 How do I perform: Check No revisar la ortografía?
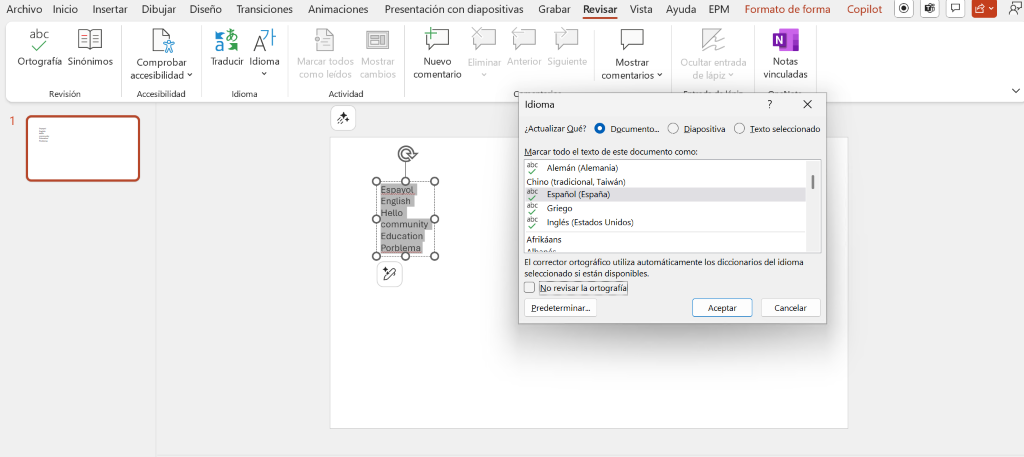(530, 287)
